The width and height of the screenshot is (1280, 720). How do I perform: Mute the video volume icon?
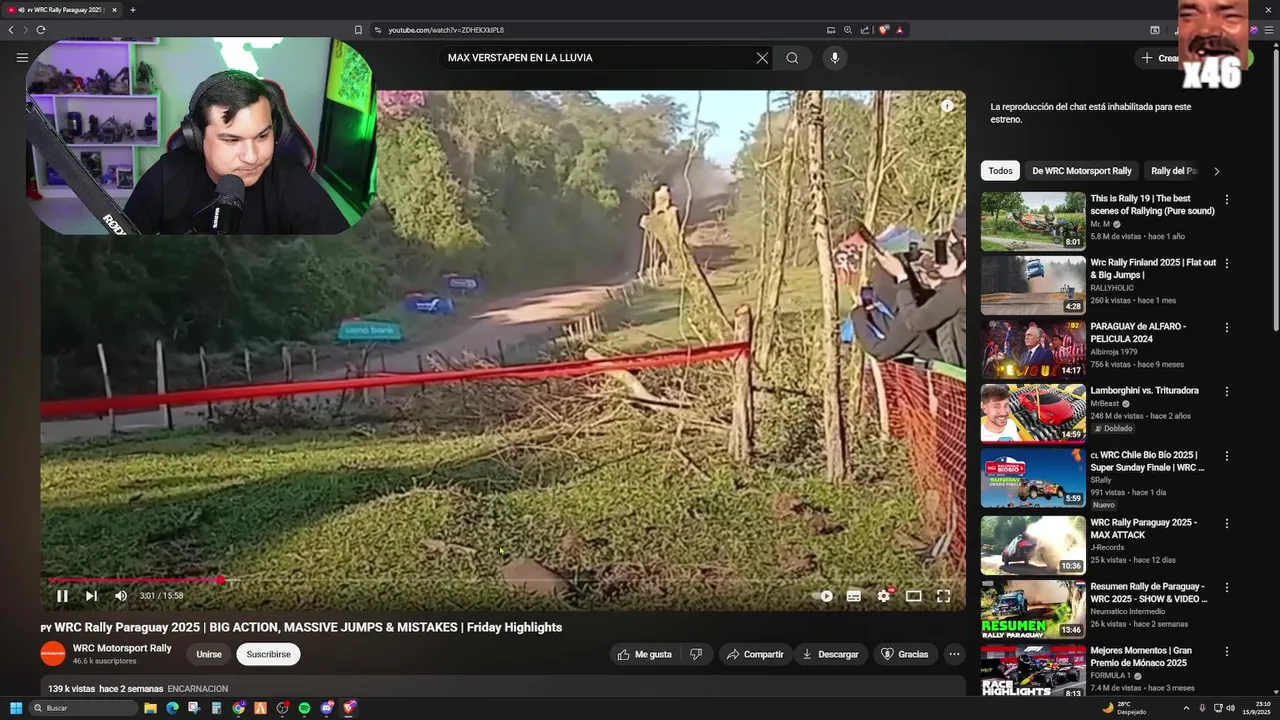[121, 596]
